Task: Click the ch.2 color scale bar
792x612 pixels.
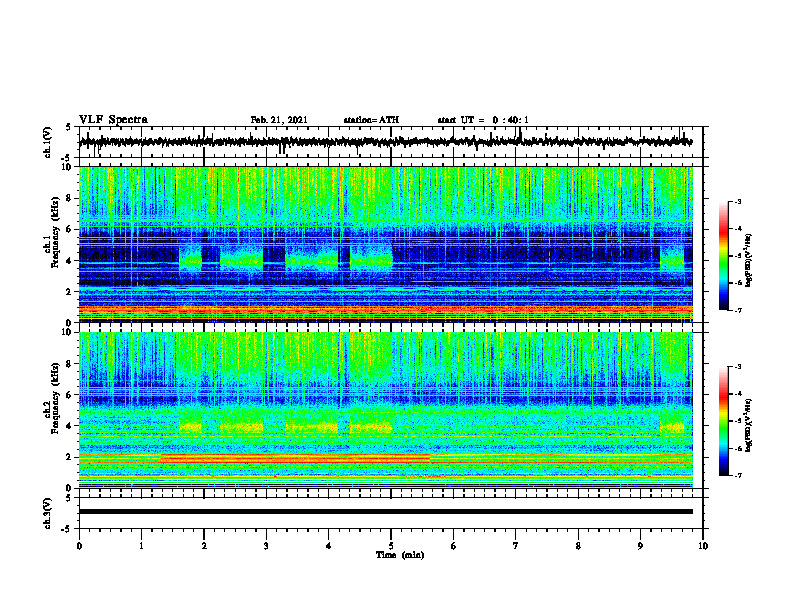Action: click(723, 421)
